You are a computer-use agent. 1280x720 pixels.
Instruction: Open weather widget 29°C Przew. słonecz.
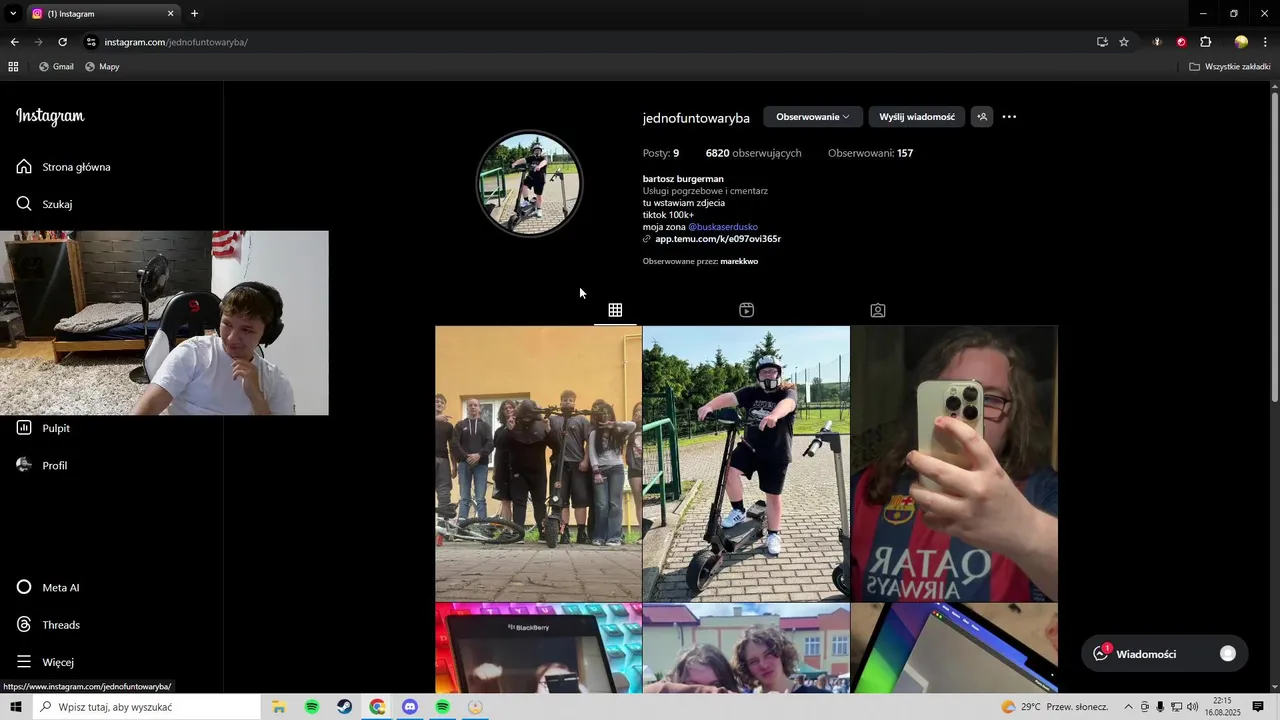(1055, 707)
